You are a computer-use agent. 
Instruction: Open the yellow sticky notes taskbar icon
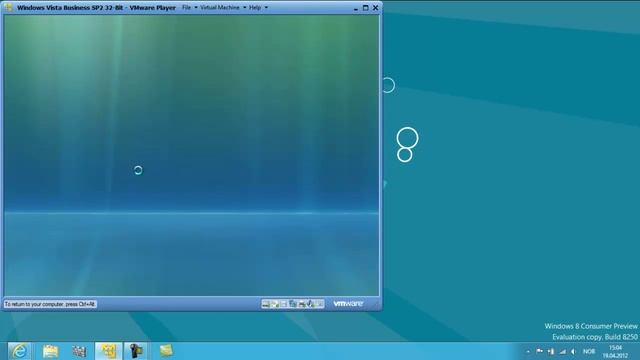coord(166,351)
